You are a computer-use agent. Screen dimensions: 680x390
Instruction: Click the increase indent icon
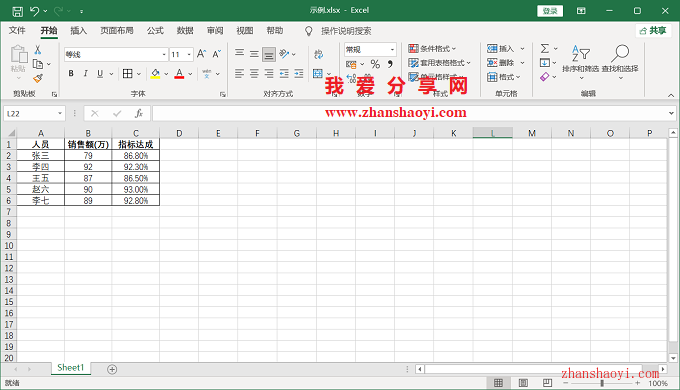coord(299,74)
